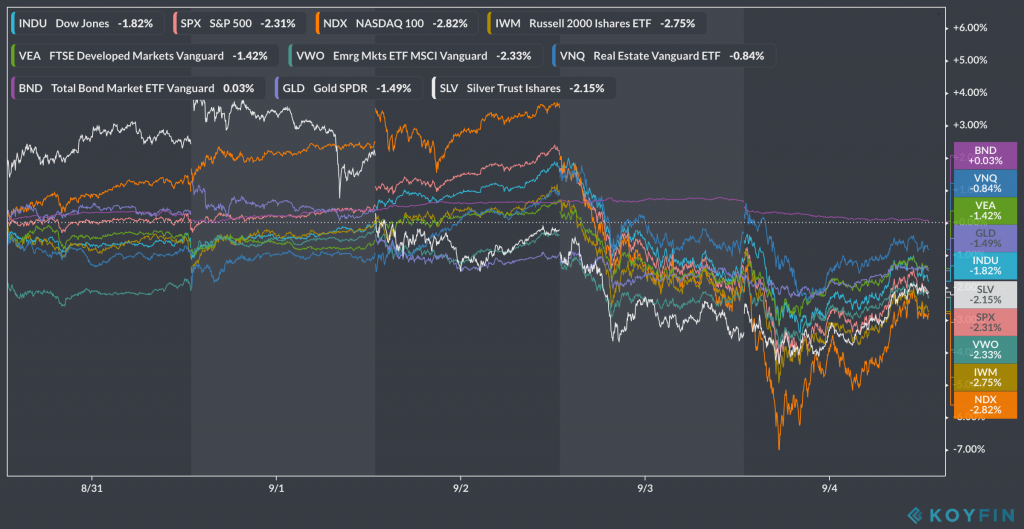
Task: Click the 8/31 date on time axis
Action: tap(92, 489)
